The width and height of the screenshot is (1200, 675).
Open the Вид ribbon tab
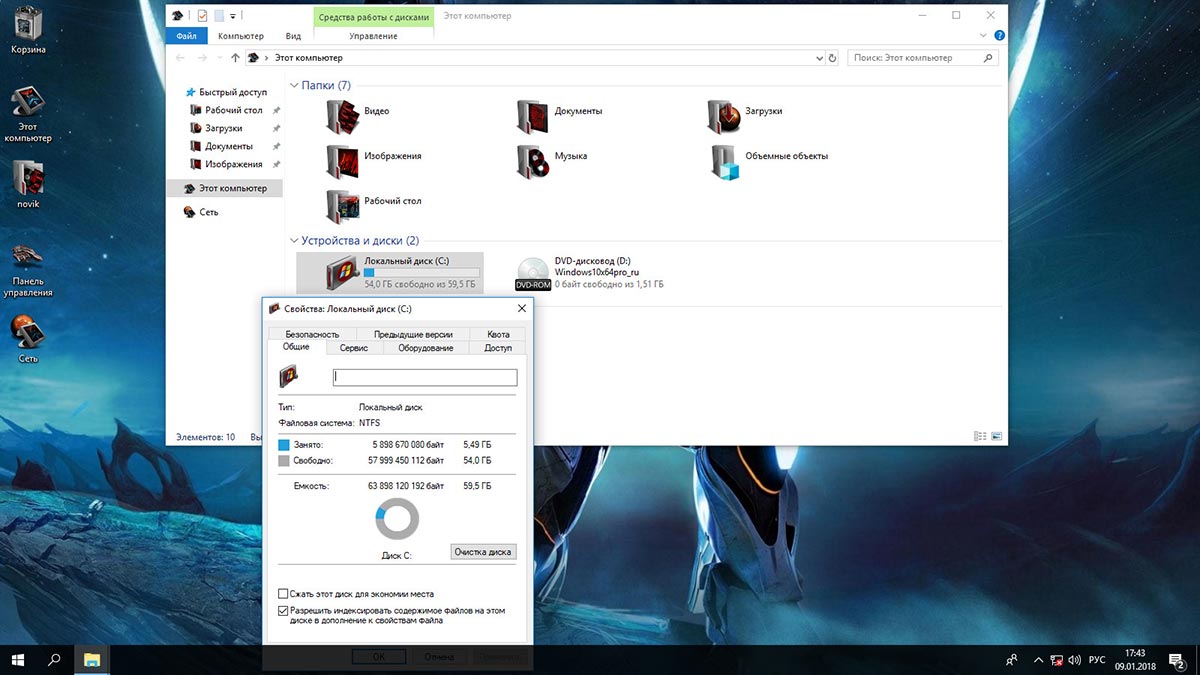click(293, 36)
